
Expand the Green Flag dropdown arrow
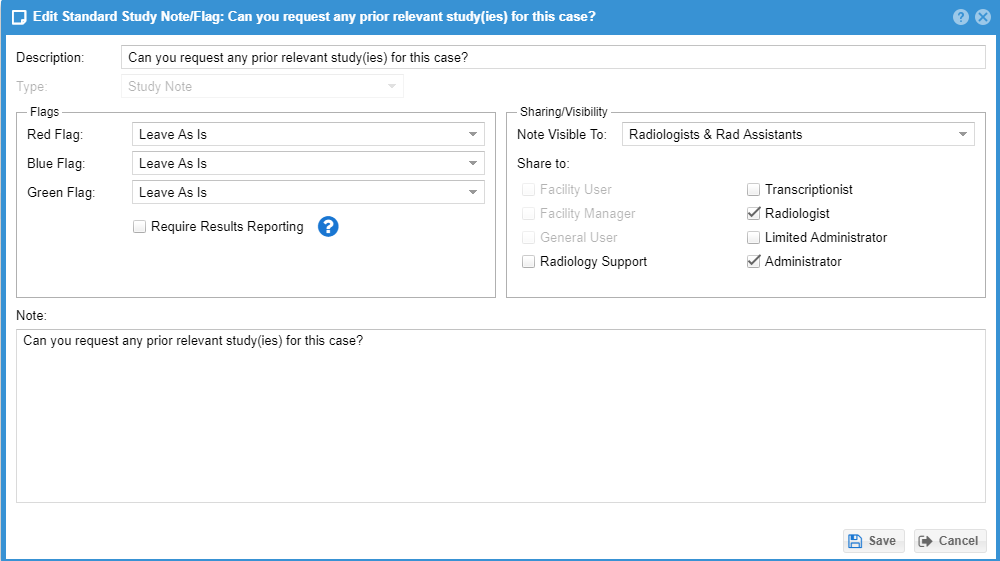(473, 193)
